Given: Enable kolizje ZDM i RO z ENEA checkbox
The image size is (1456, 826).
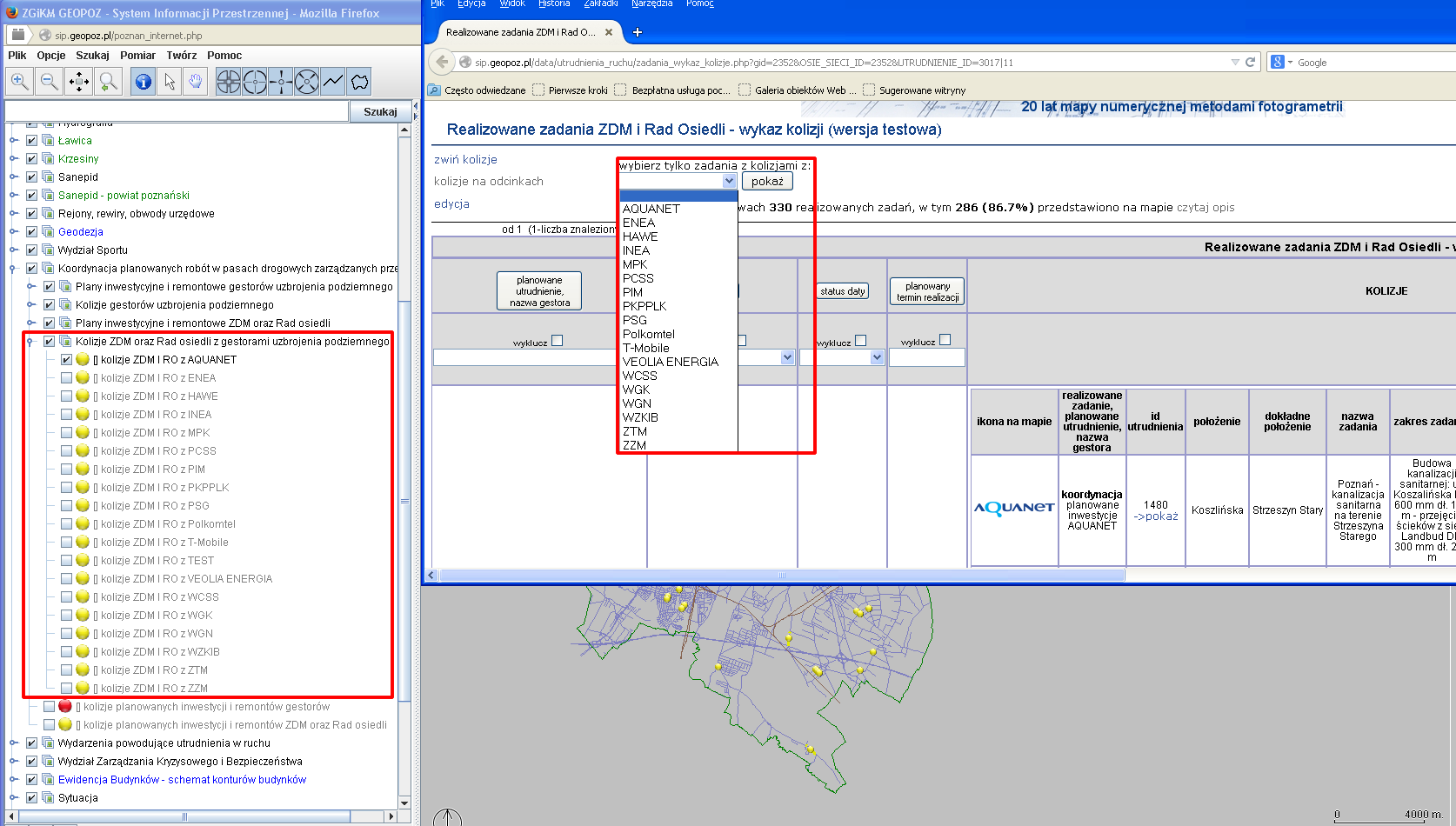Looking at the screenshot, I should [x=66, y=377].
